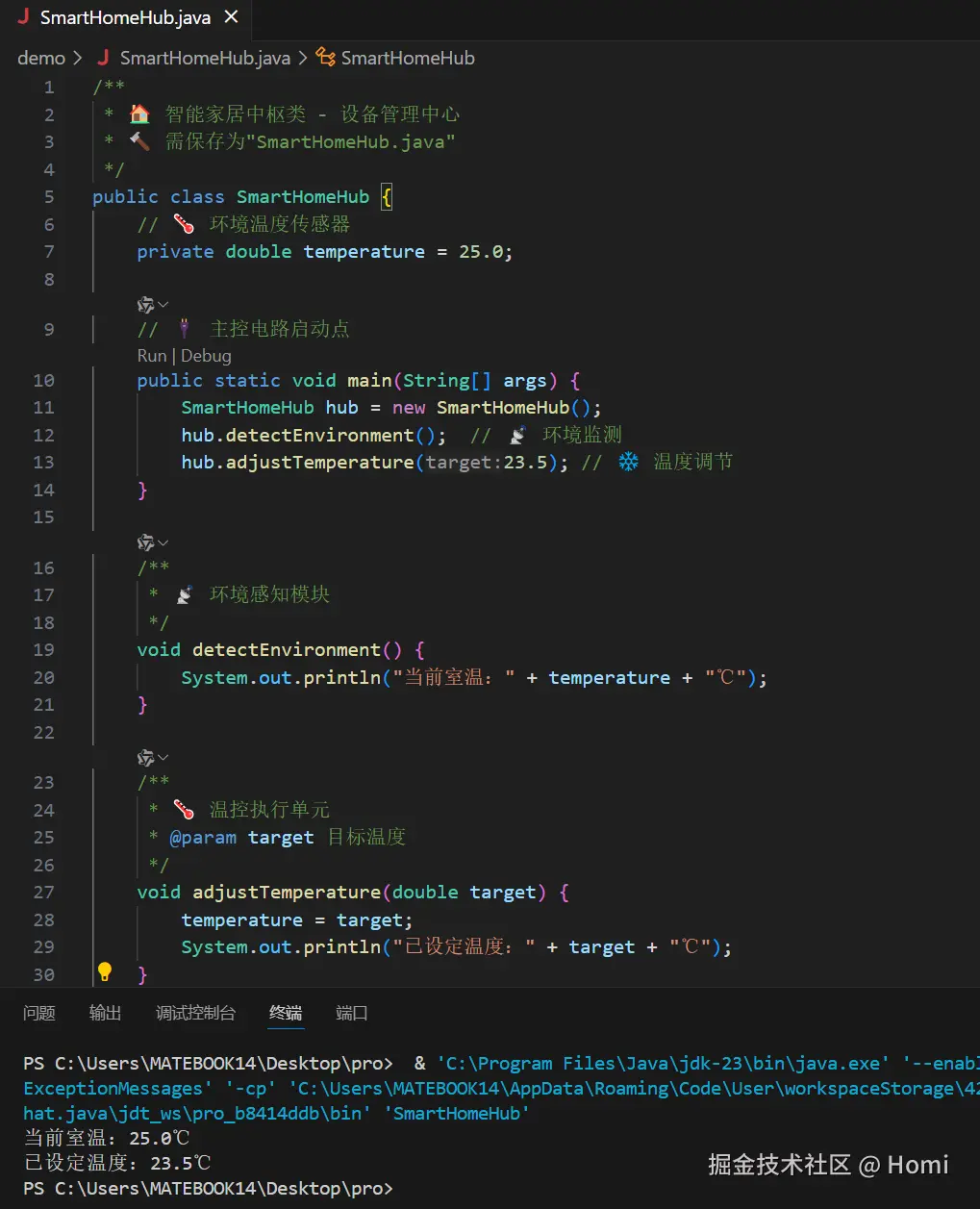This screenshot has width=980, height=1209.
Task: Click the Java icon in breadcrumb path
Action: point(103,58)
